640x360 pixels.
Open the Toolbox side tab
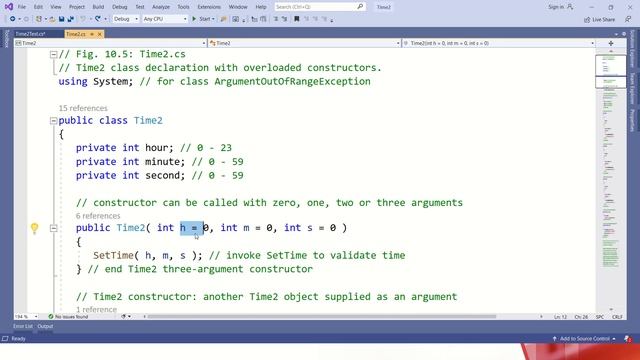(7, 39)
